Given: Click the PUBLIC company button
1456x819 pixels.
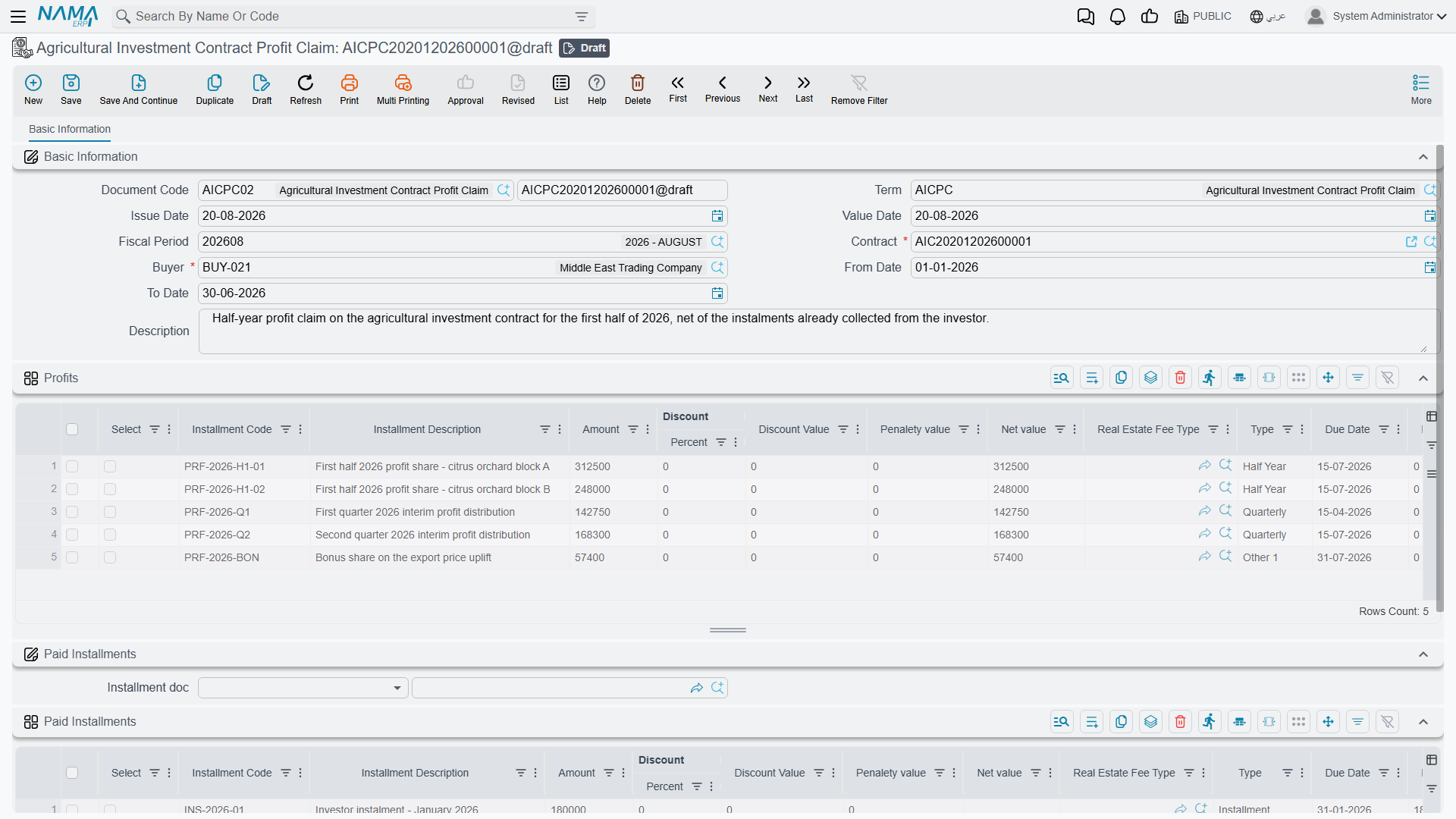Looking at the screenshot, I should click(1203, 16).
